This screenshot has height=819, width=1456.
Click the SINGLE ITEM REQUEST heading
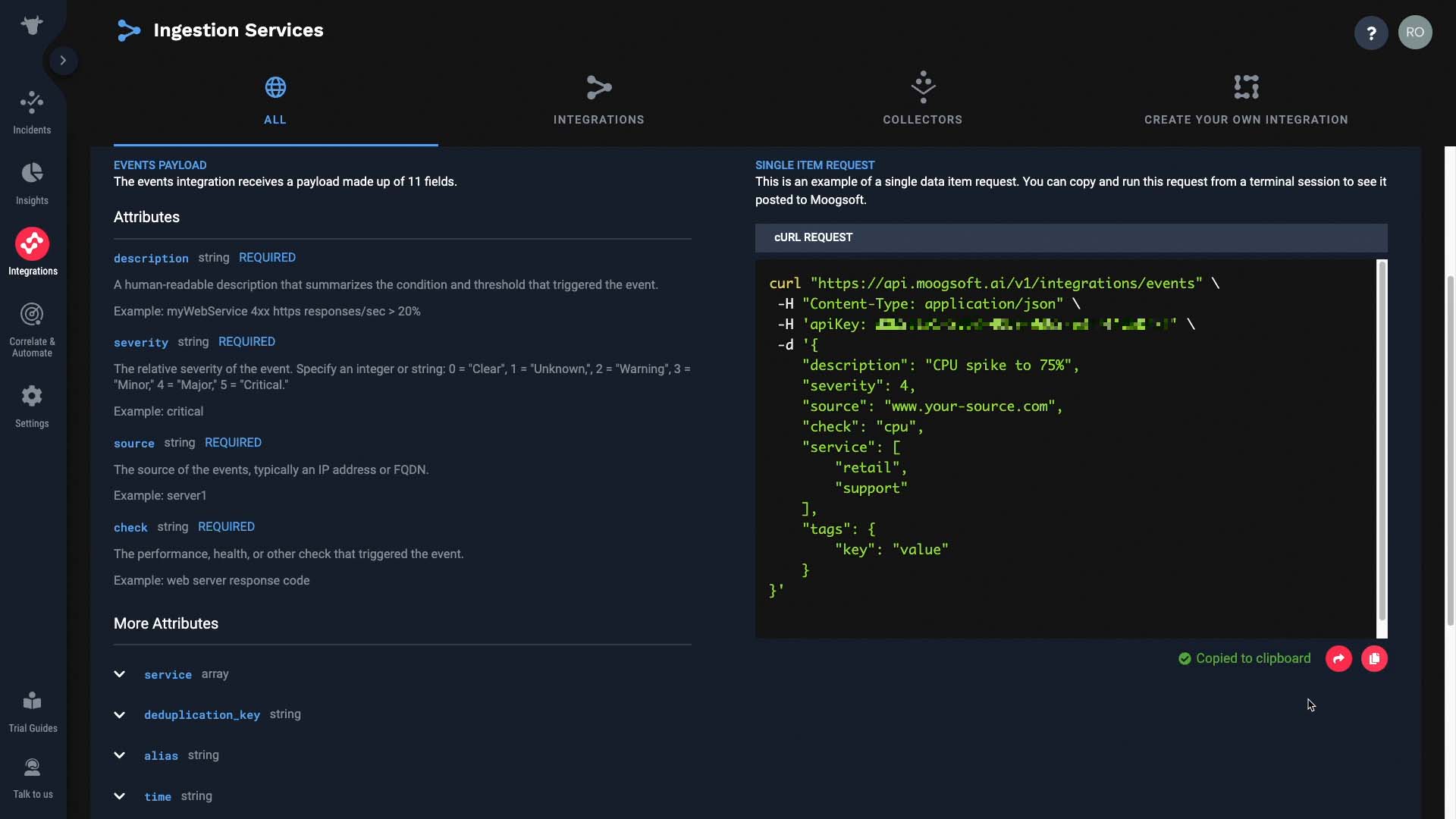pos(814,165)
